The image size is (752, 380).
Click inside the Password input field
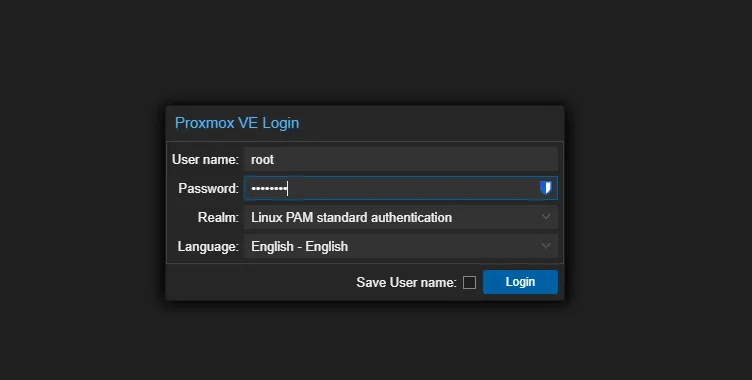(400, 188)
